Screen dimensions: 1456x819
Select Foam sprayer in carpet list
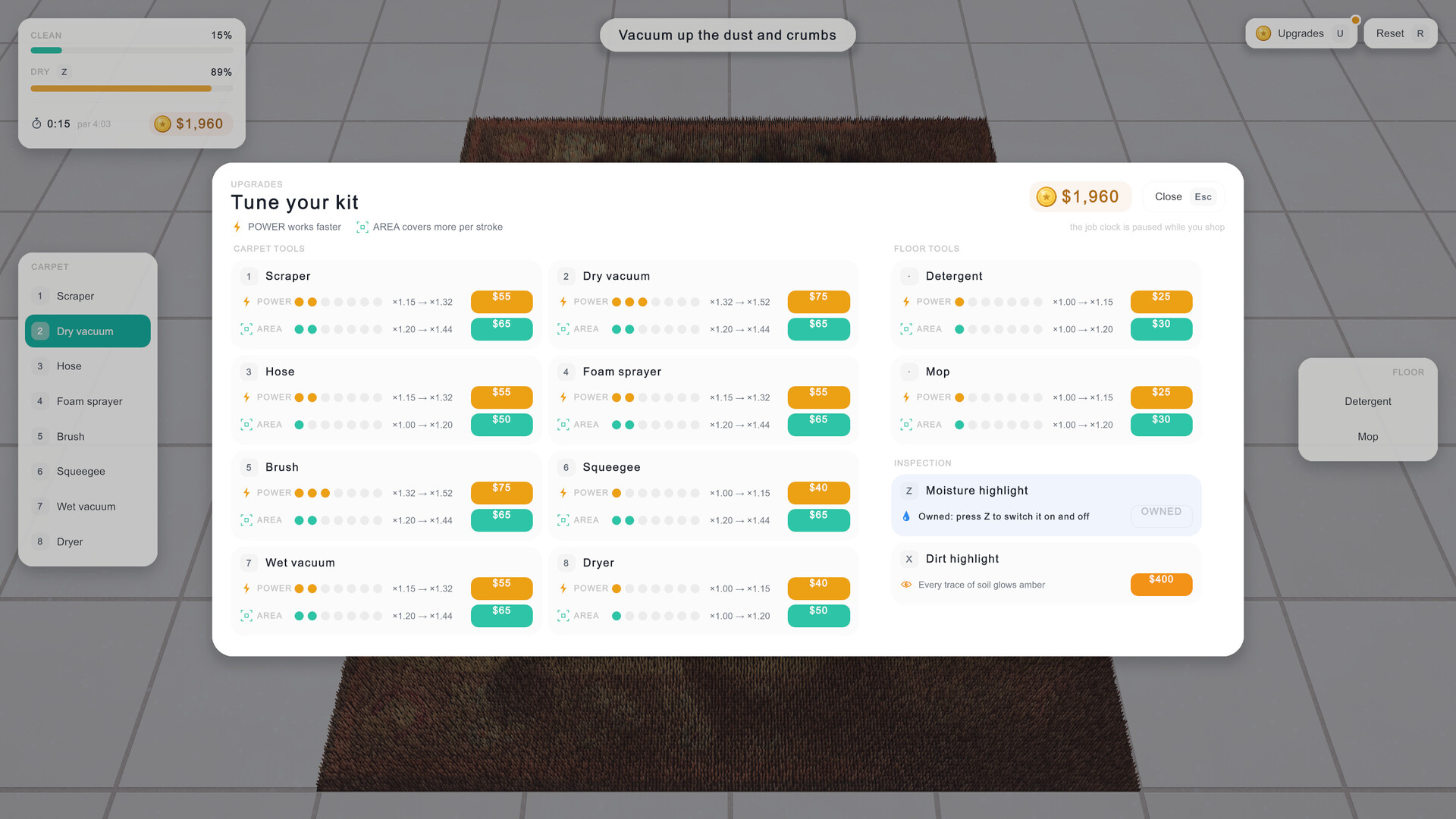click(x=88, y=401)
